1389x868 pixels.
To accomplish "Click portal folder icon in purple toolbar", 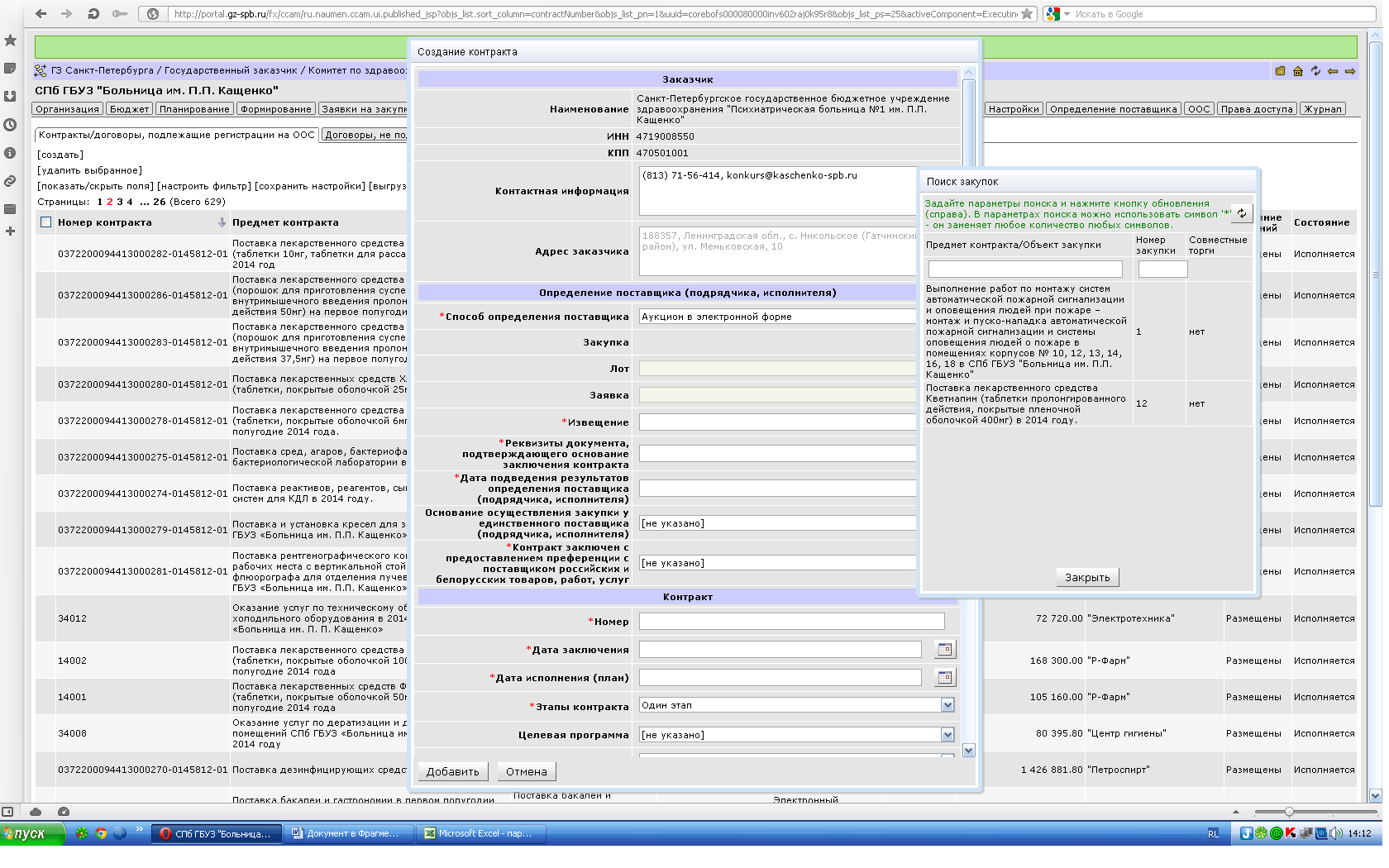I will coord(1280,71).
